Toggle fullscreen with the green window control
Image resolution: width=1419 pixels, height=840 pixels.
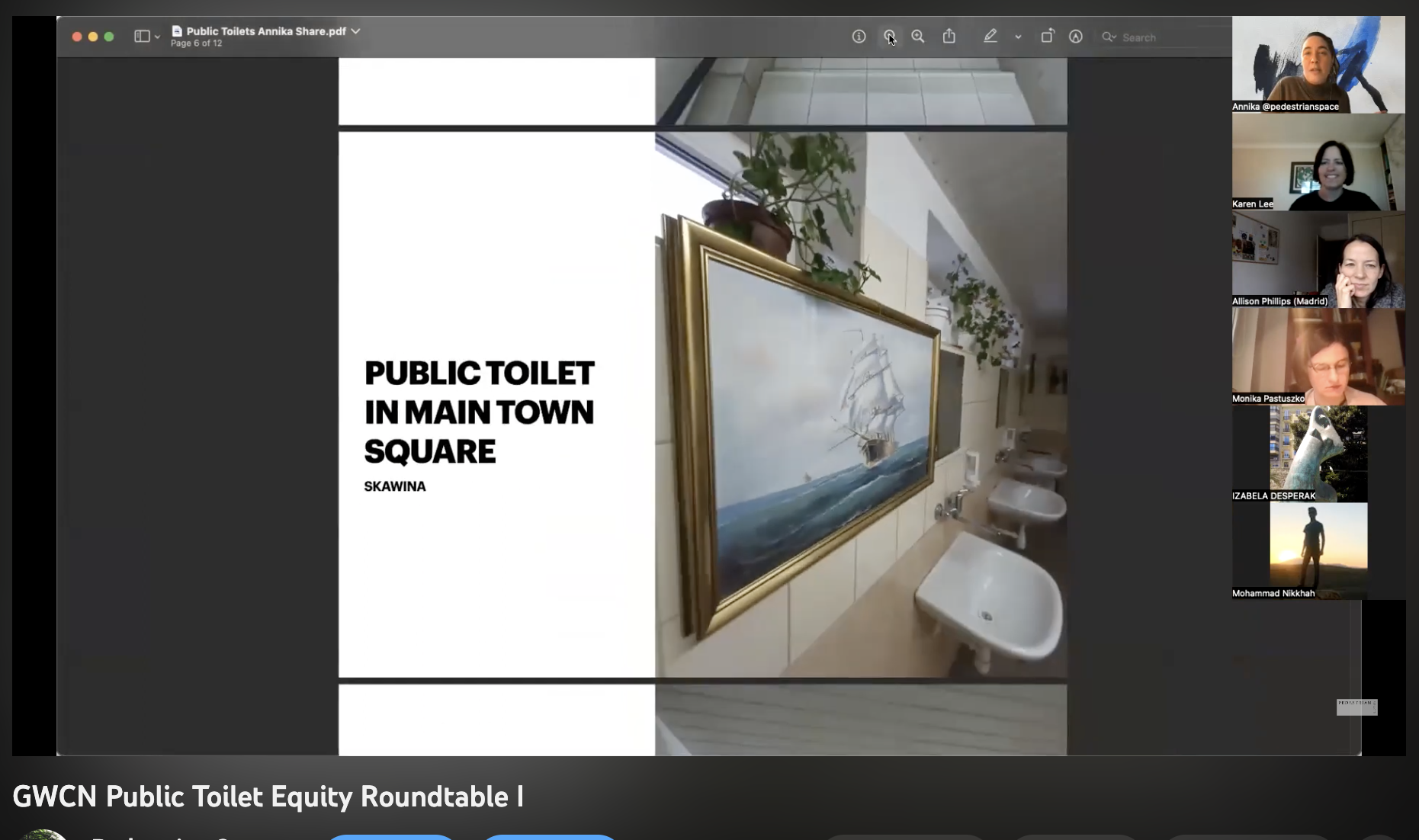pos(110,36)
